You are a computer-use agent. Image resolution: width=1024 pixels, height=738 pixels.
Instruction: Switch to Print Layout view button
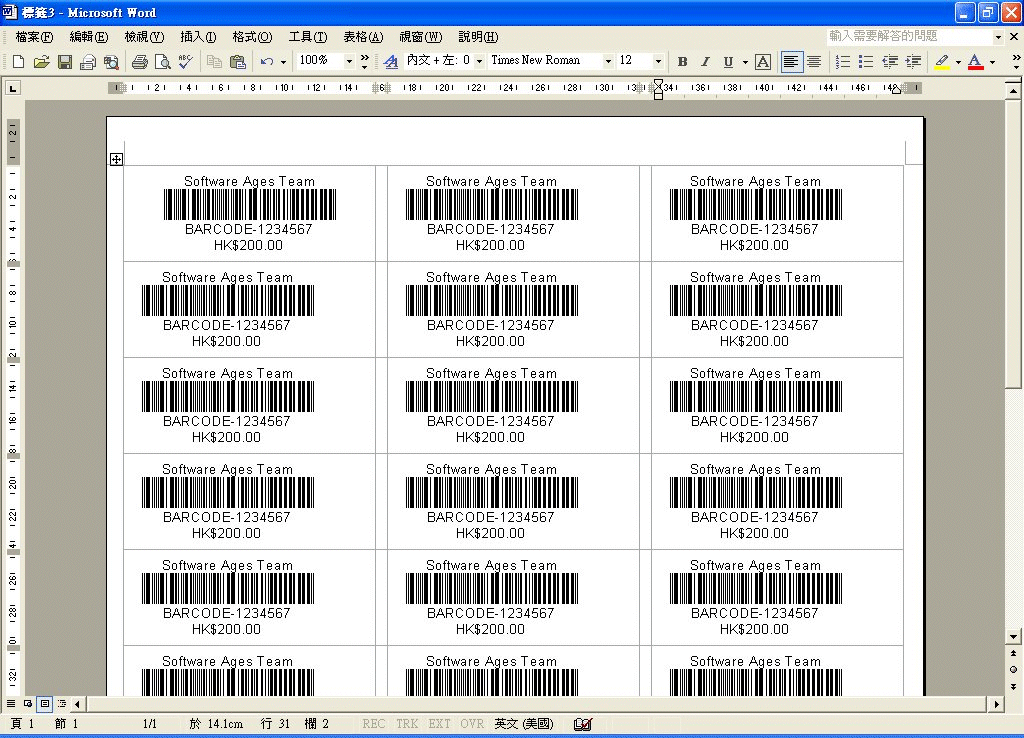(44, 704)
